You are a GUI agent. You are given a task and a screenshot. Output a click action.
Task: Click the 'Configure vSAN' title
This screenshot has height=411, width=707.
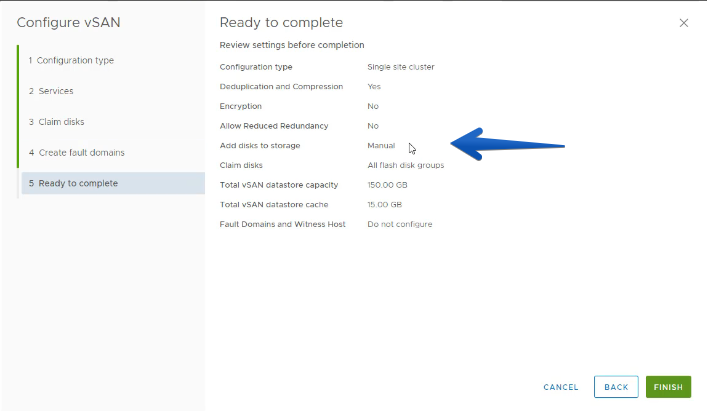(69, 23)
